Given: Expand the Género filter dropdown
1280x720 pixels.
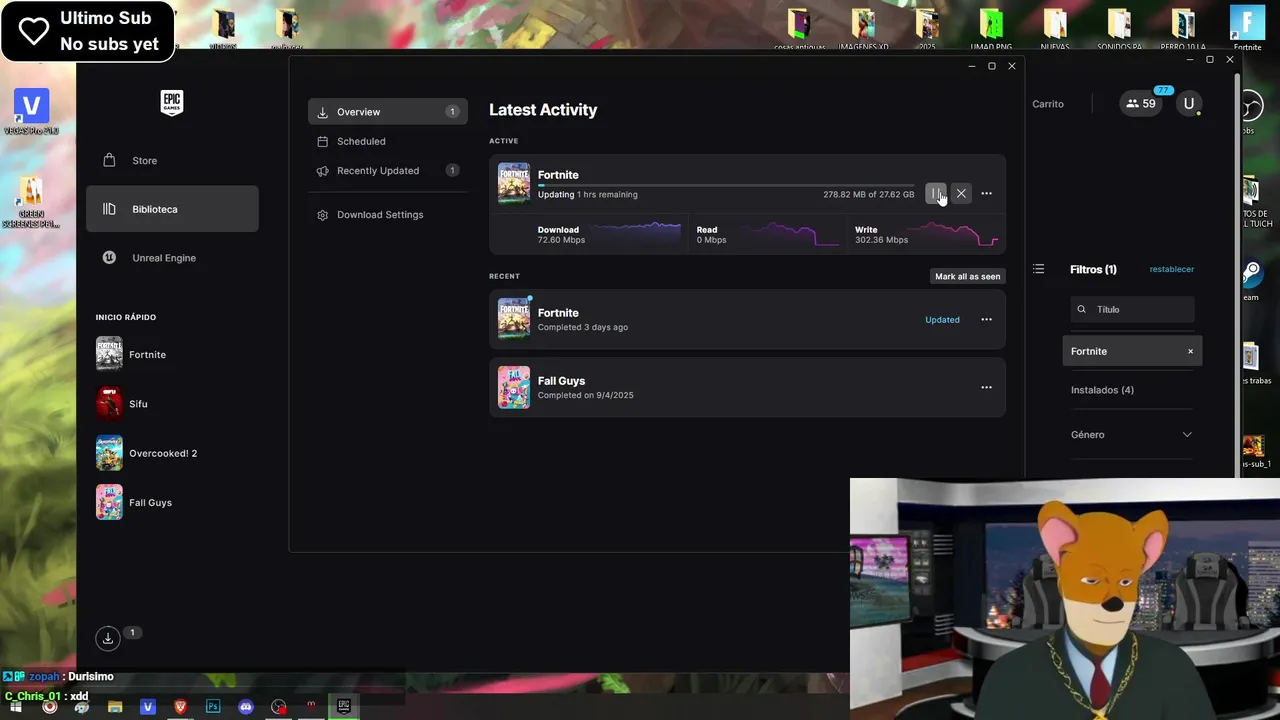Looking at the screenshot, I should tap(1132, 435).
